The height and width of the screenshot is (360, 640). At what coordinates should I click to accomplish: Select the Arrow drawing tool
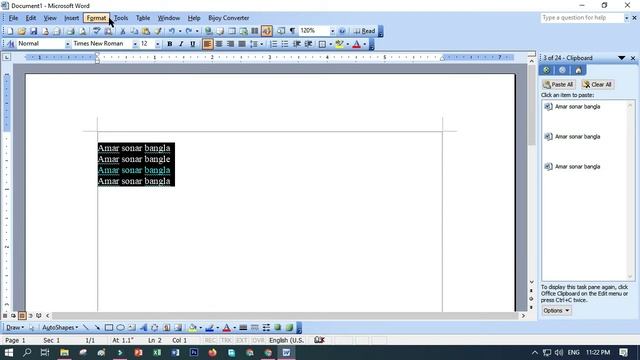(x=97, y=327)
